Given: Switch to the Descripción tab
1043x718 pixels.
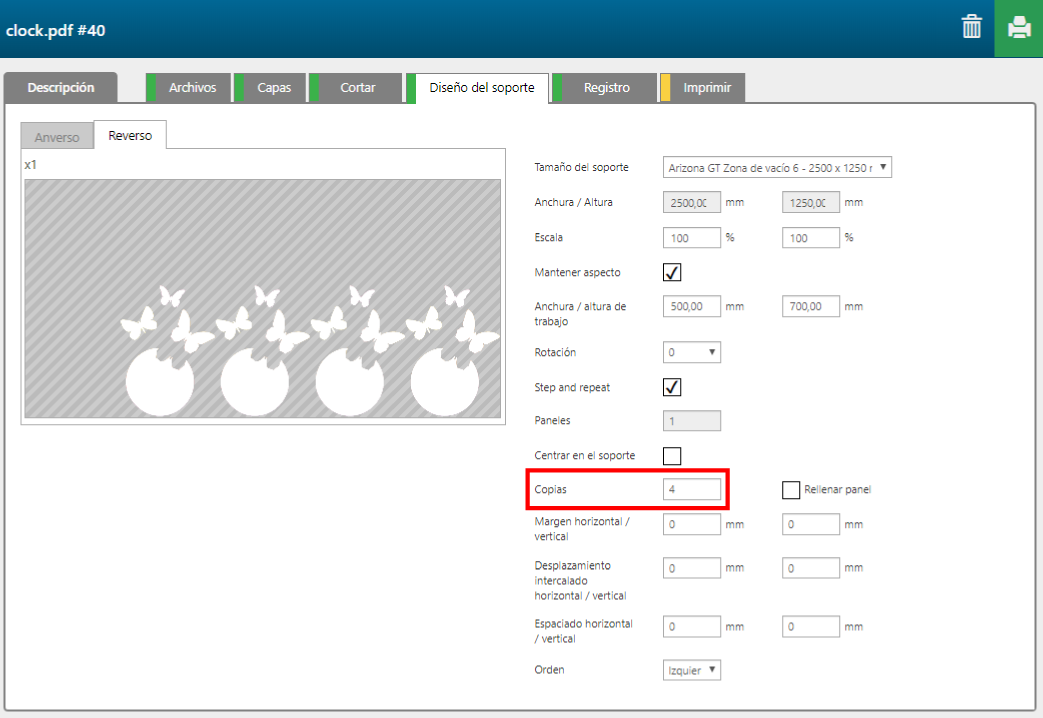Looking at the screenshot, I should pos(61,88).
